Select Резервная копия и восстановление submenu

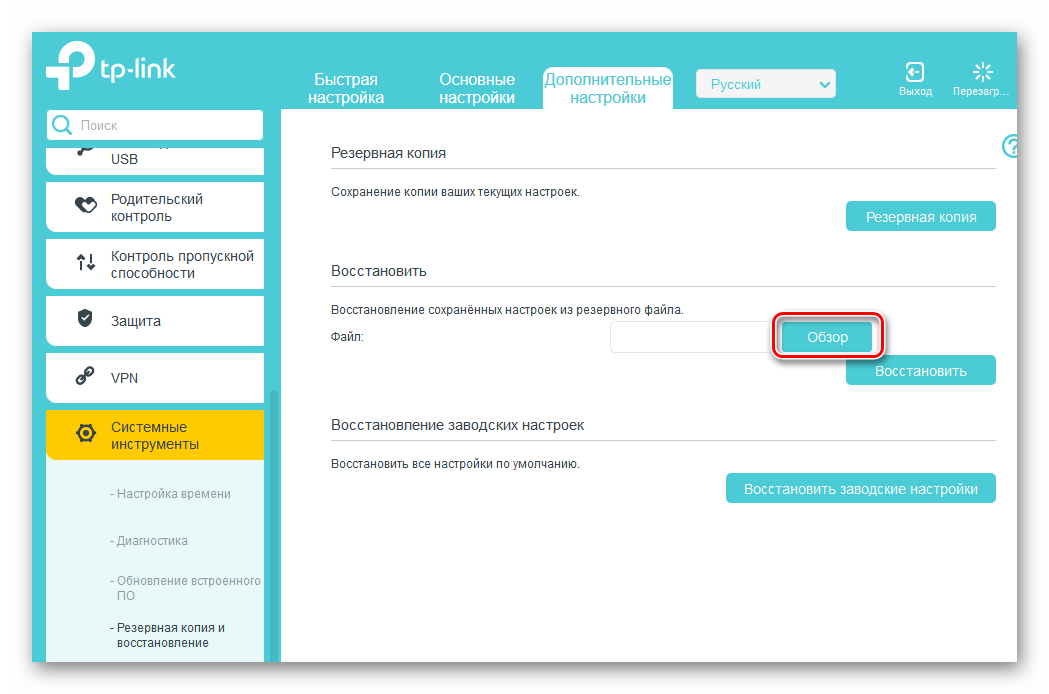pos(168,635)
